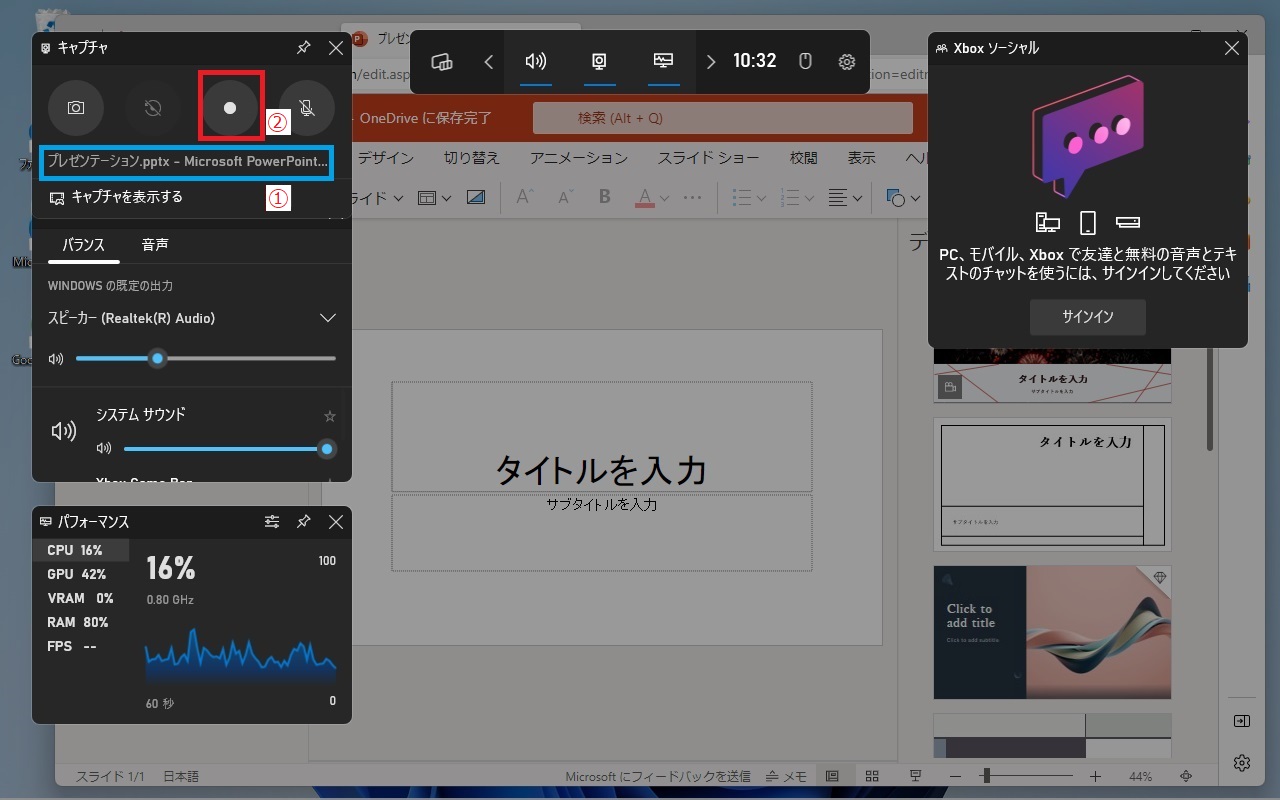Viewport: 1280px width, 800px height.
Task: Select the CPU 16% metric
Action: (x=81, y=550)
